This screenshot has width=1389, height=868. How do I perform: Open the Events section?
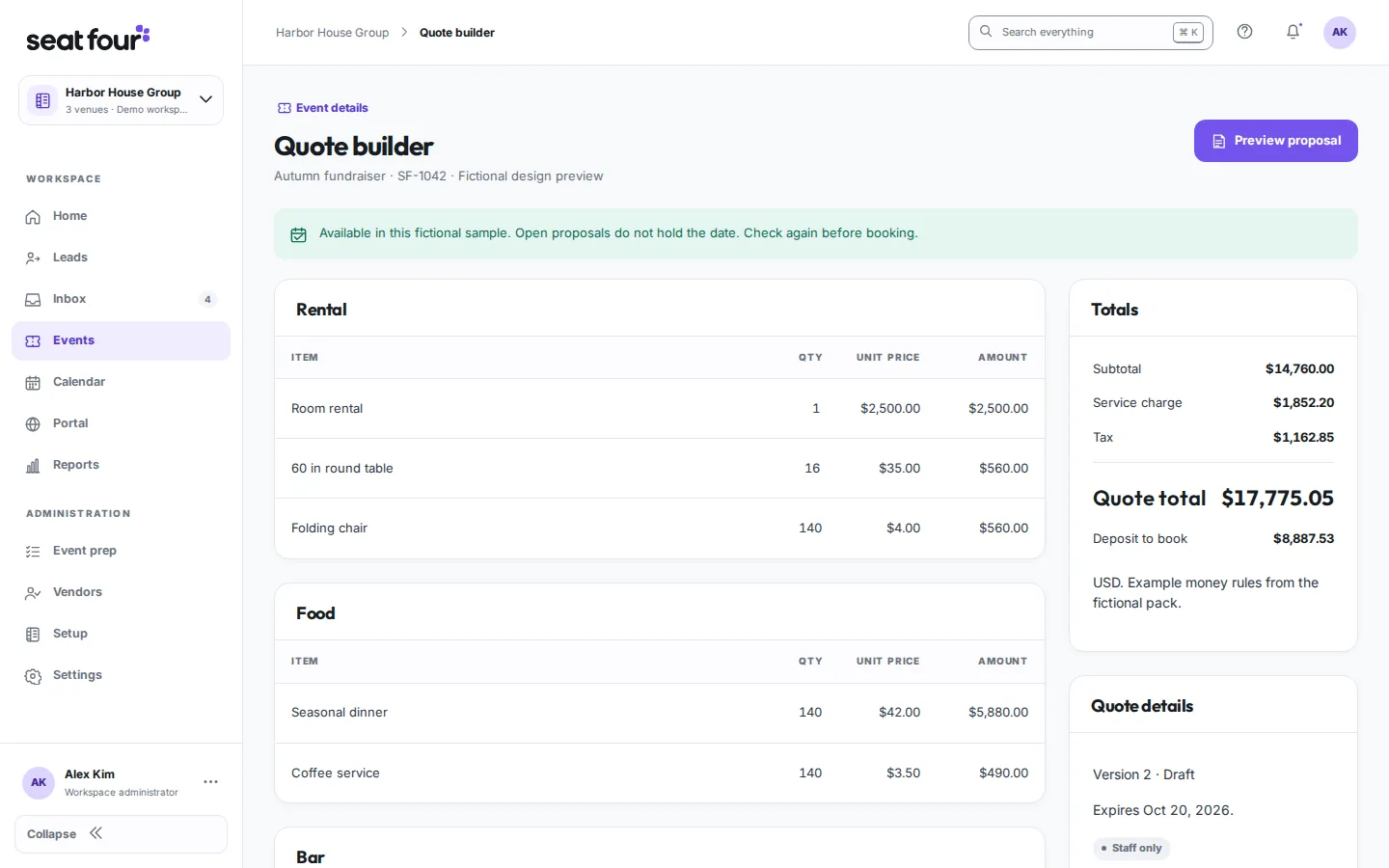121,340
